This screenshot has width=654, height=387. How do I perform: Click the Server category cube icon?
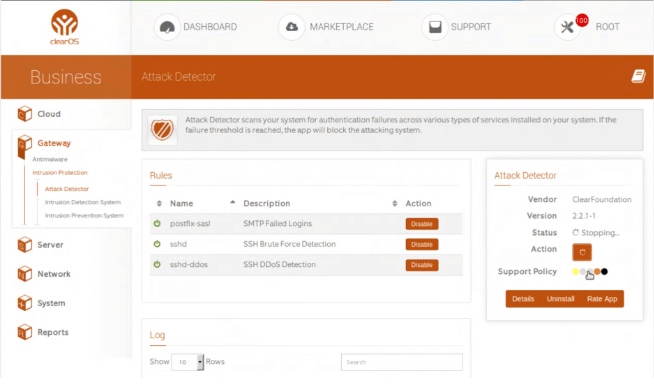point(25,245)
